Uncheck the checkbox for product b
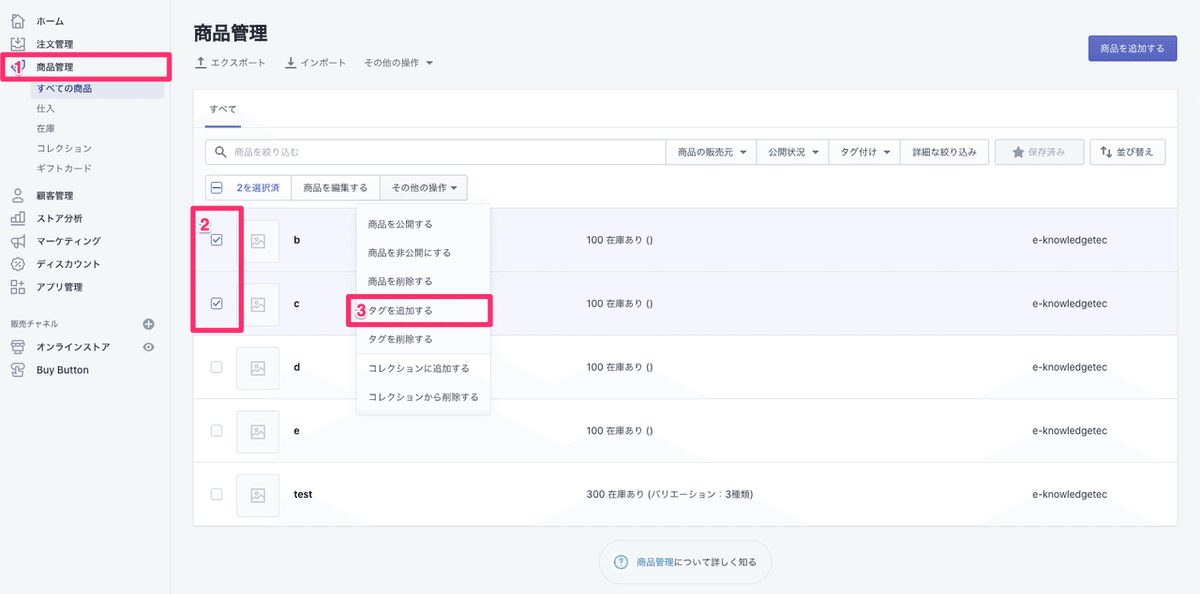Screen dimensions: 1200x594 [217, 240]
